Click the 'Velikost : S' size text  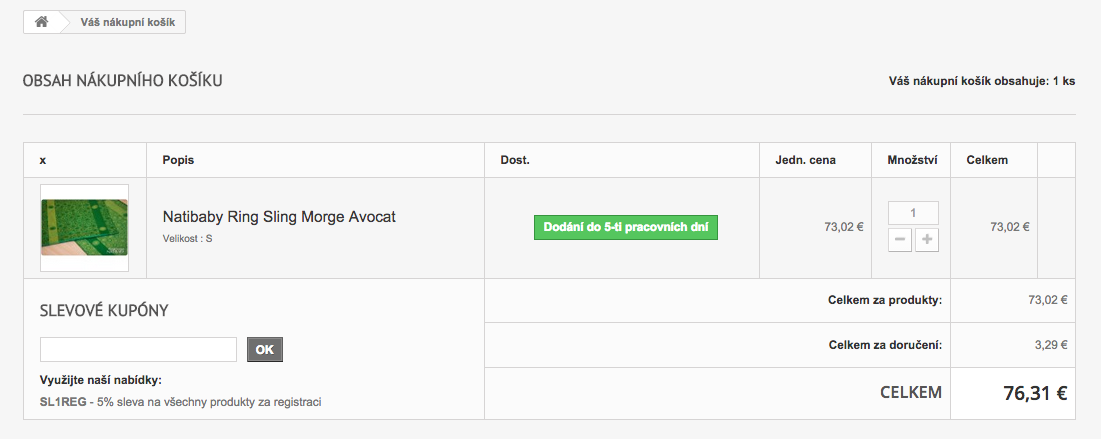coord(187,239)
